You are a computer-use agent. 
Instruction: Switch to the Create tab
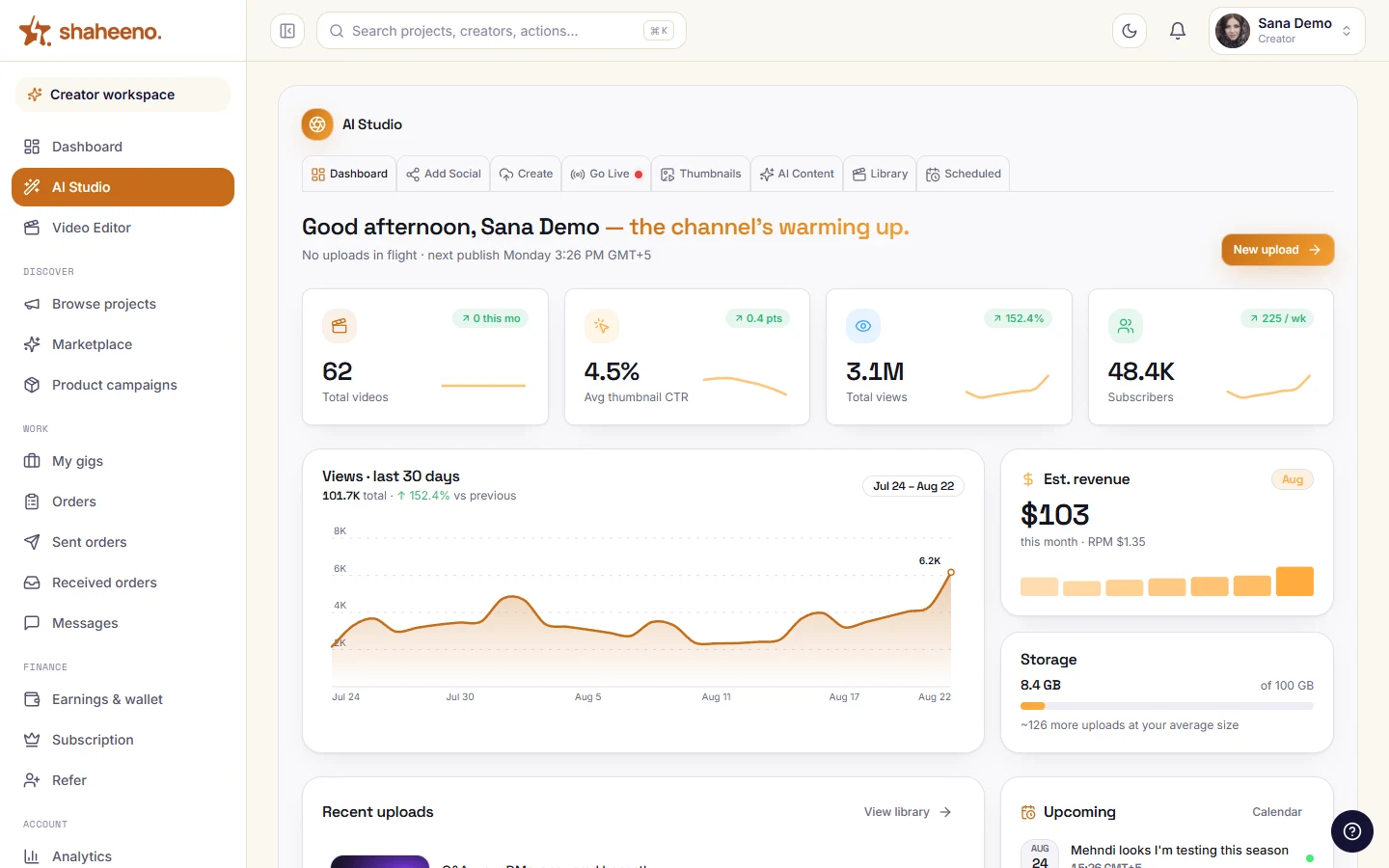(526, 174)
